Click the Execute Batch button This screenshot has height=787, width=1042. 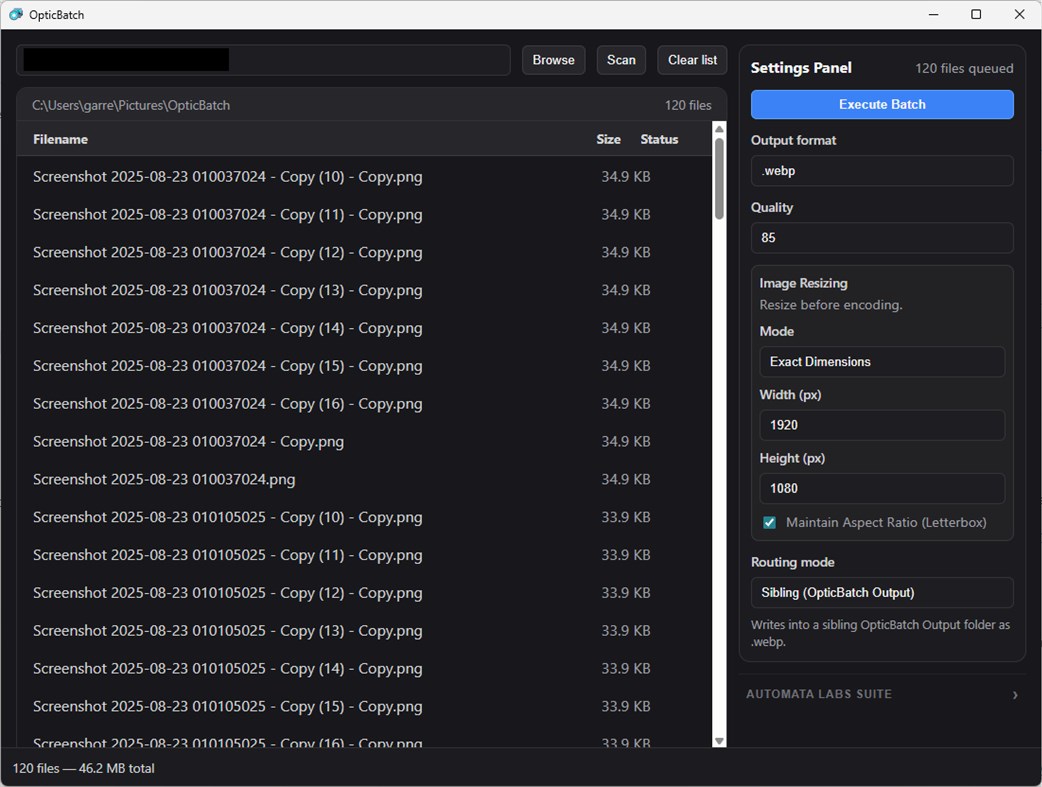(881, 104)
